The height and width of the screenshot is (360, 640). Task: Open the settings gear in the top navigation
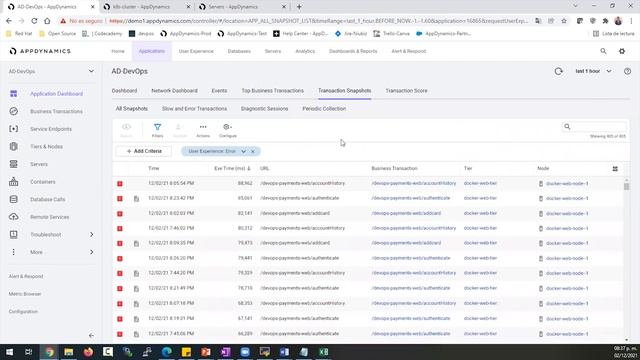[x=622, y=51]
